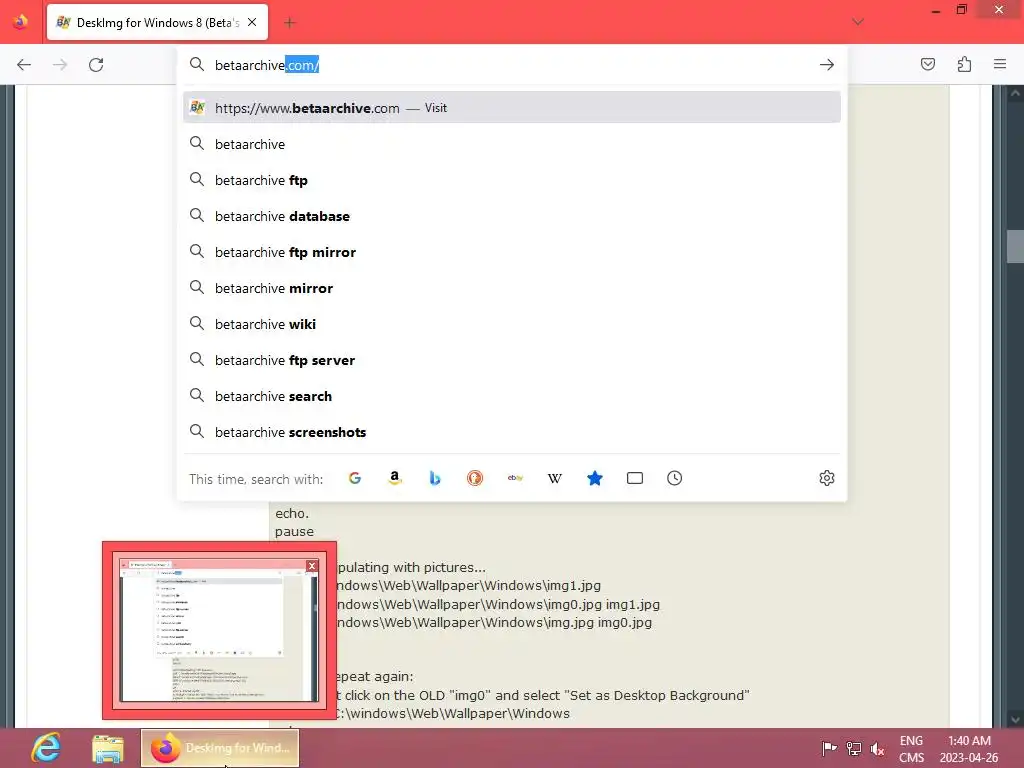This screenshot has height=768, width=1024.
Task: Search this time with eBay
Action: tap(515, 478)
